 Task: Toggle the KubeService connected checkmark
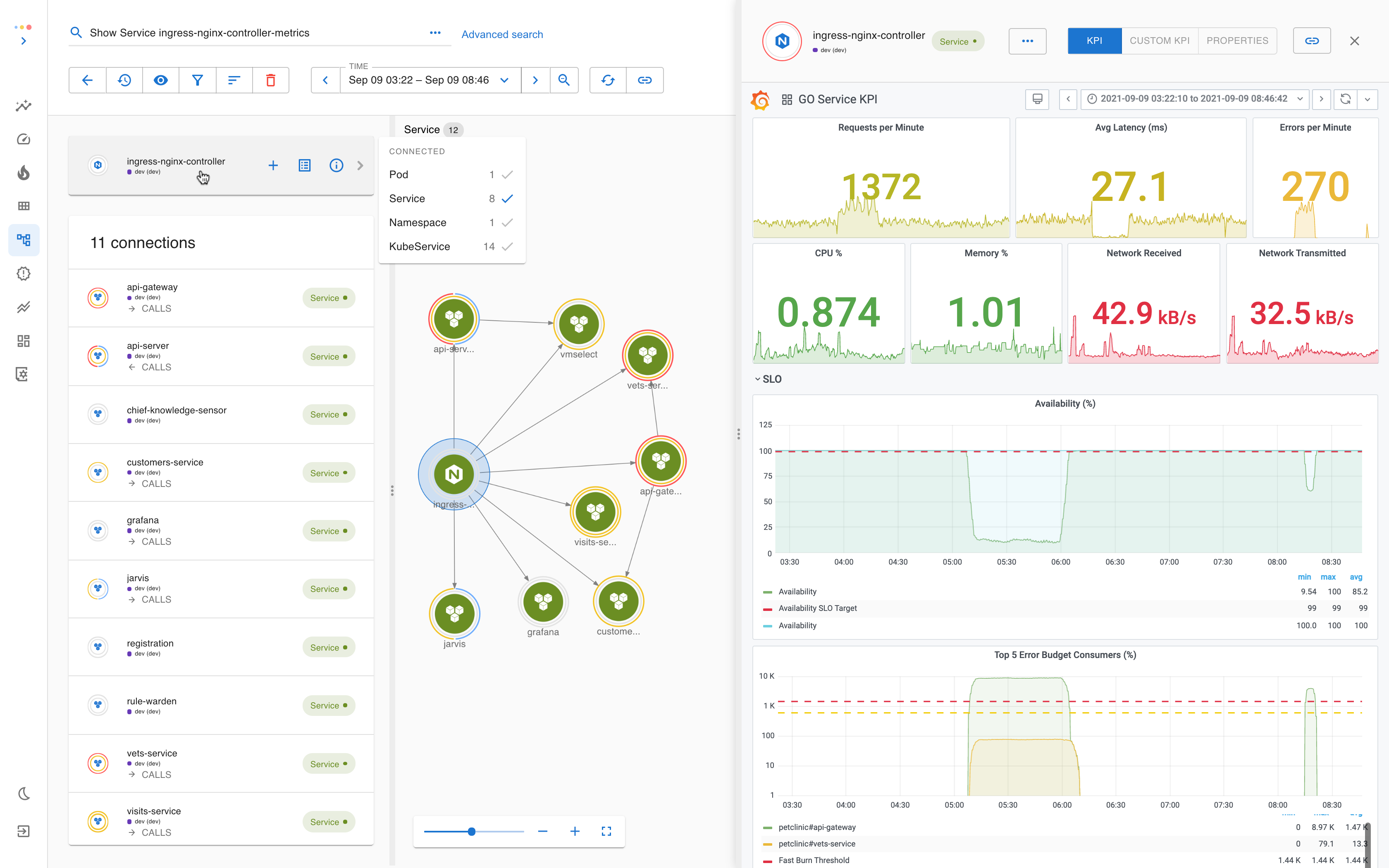(x=507, y=246)
